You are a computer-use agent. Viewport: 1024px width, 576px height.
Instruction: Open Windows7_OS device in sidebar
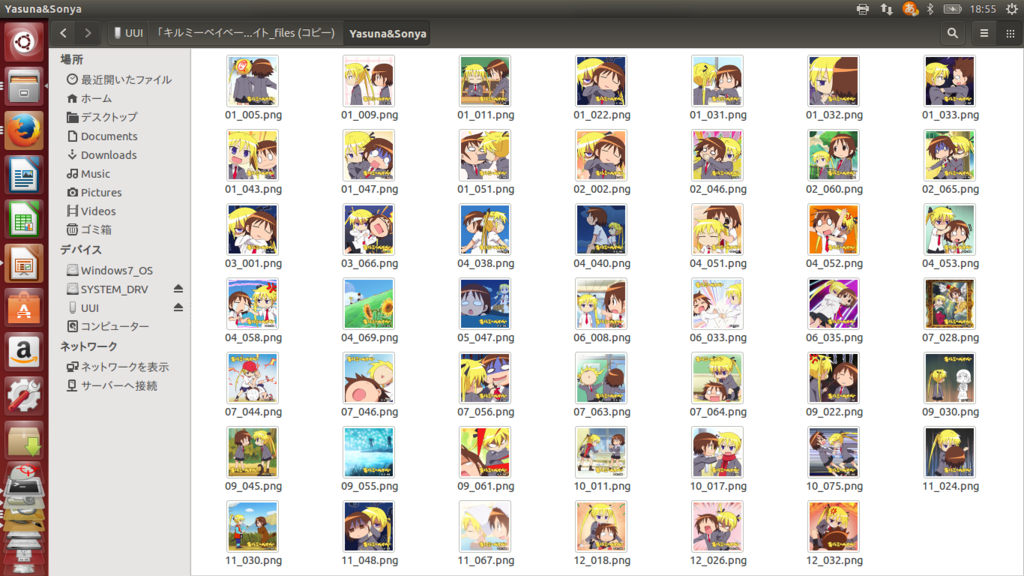click(x=110, y=270)
